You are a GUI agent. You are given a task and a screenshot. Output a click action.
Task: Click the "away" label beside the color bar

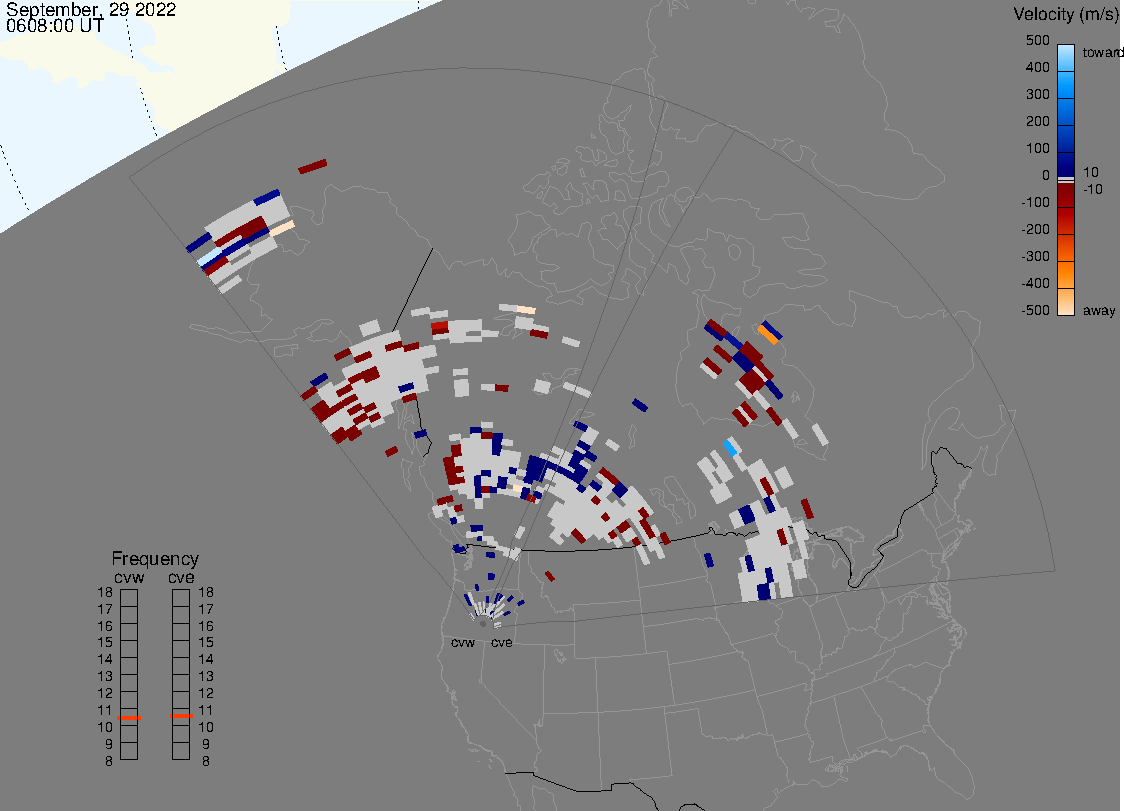[1099, 310]
